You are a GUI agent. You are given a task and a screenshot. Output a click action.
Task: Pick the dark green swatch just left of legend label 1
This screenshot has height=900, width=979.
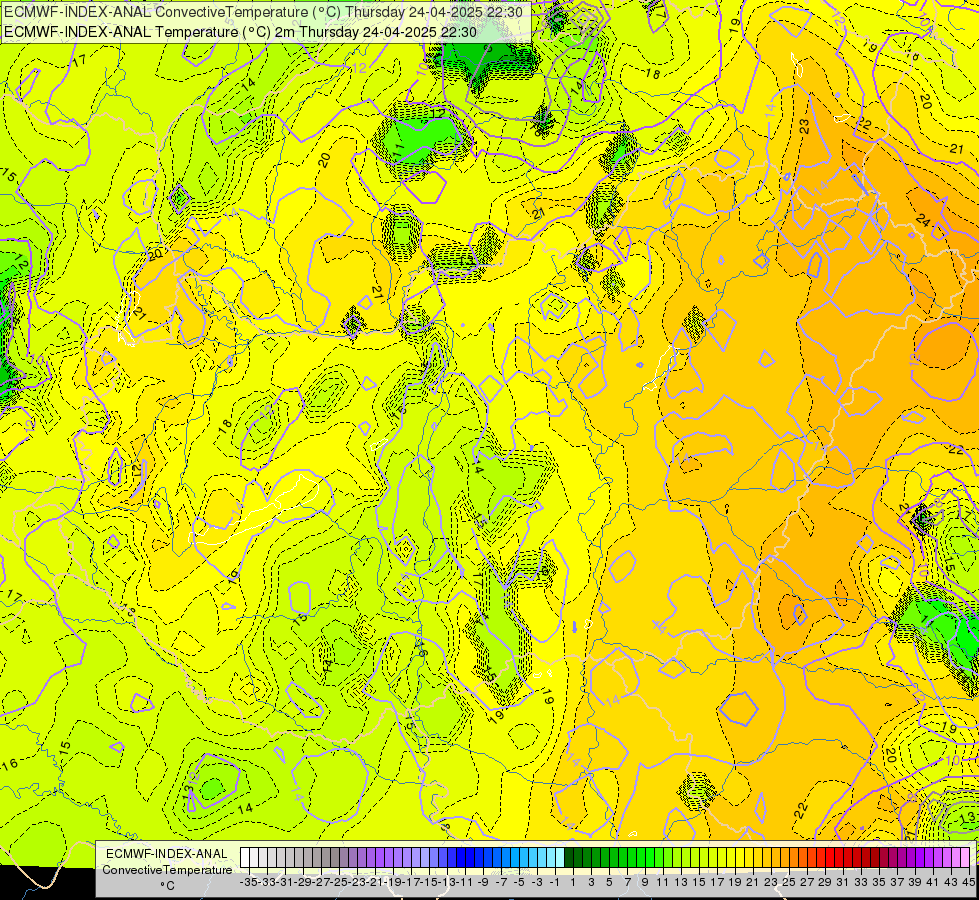coord(569,858)
